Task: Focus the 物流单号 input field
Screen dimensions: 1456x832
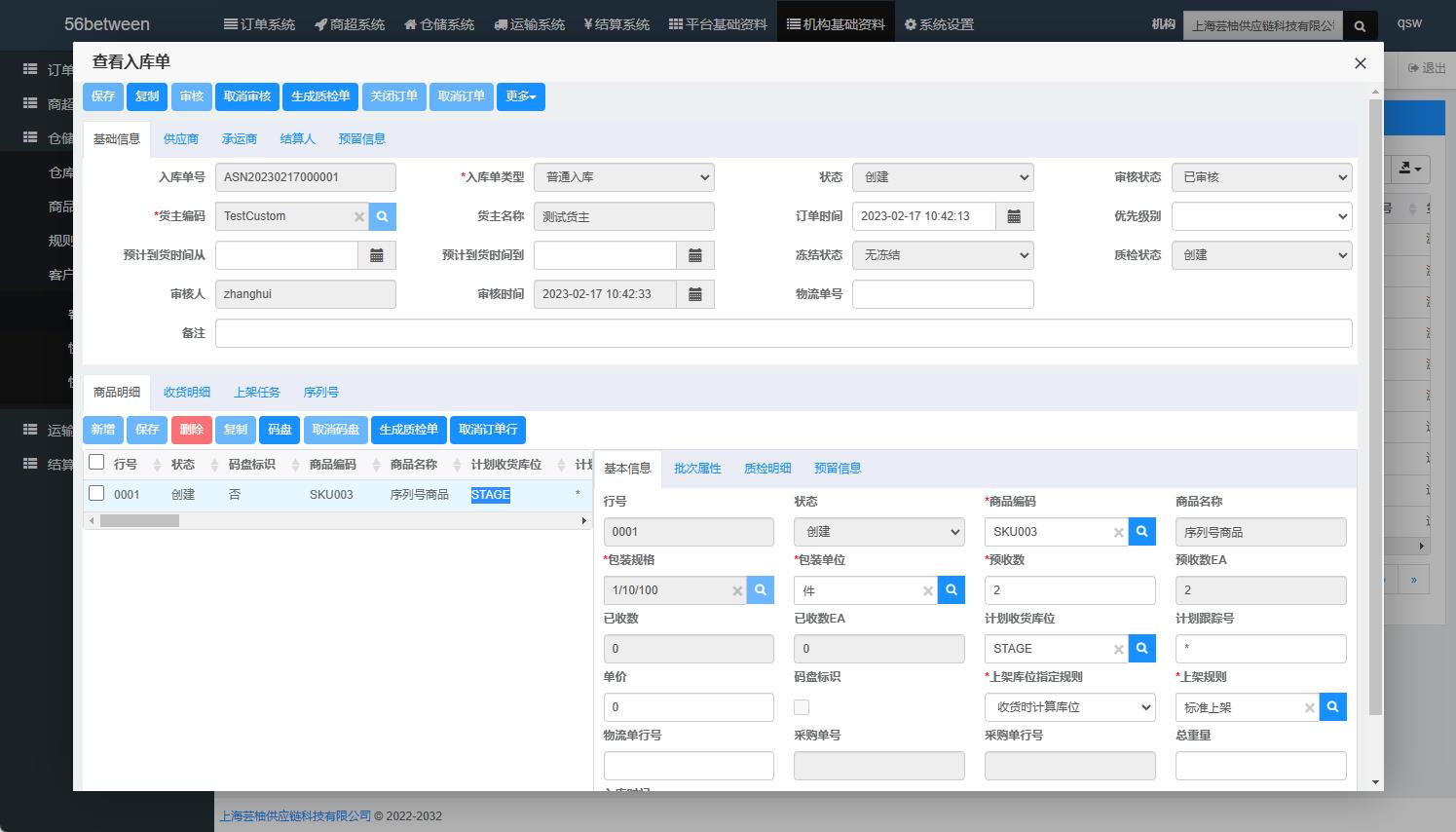Action: [943, 294]
